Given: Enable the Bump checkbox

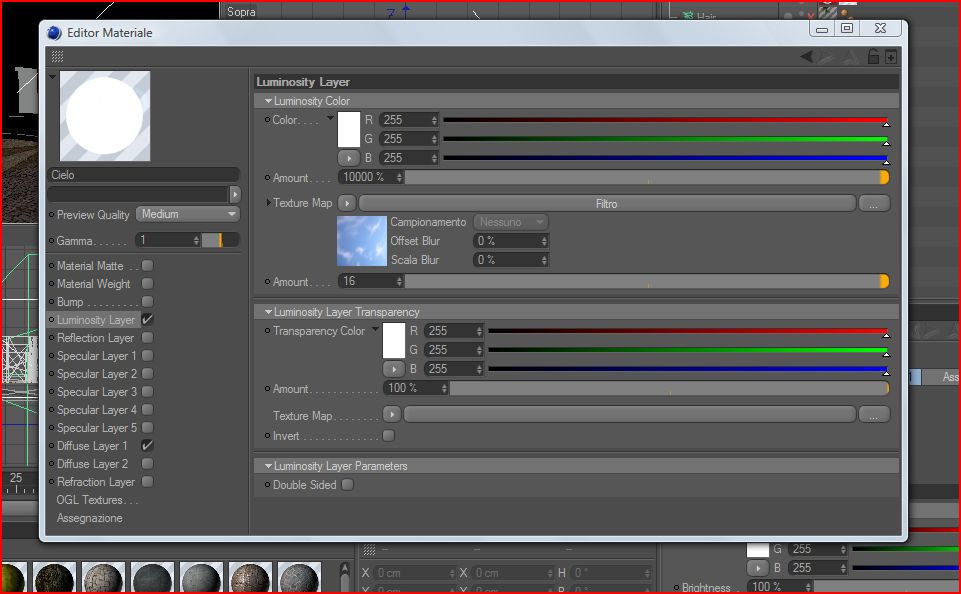Looking at the screenshot, I should (x=147, y=302).
